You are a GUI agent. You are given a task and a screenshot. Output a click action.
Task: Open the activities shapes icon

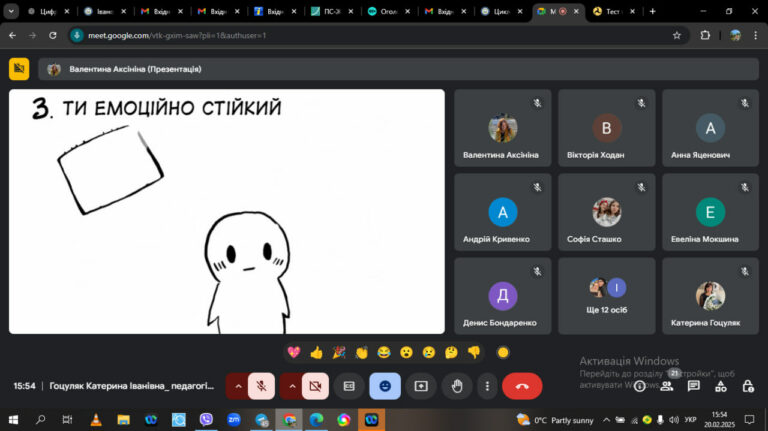click(720, 386)
